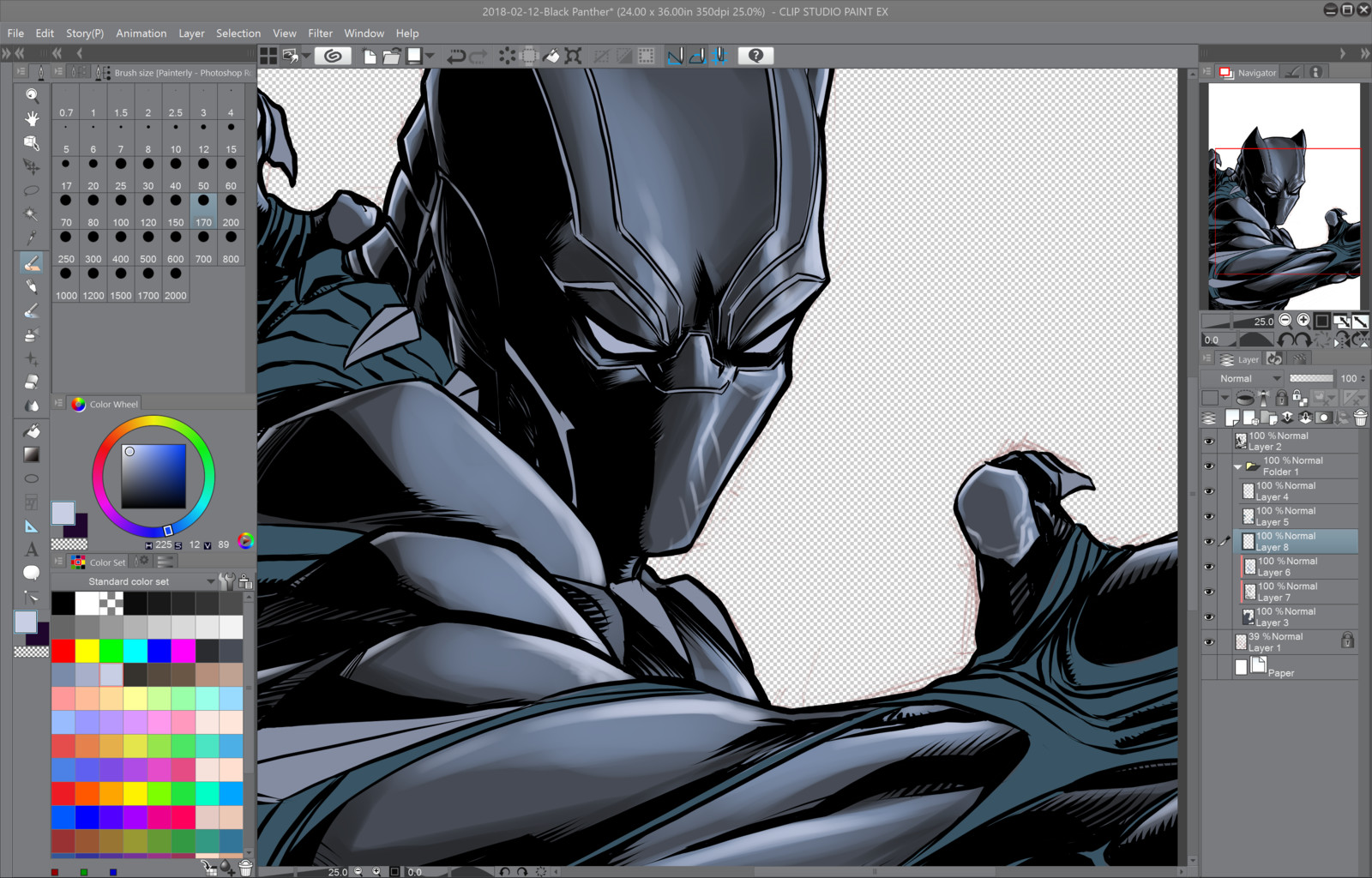Open dropdown arrow beside grid layout icon
1372x878 pixels.
306,56
